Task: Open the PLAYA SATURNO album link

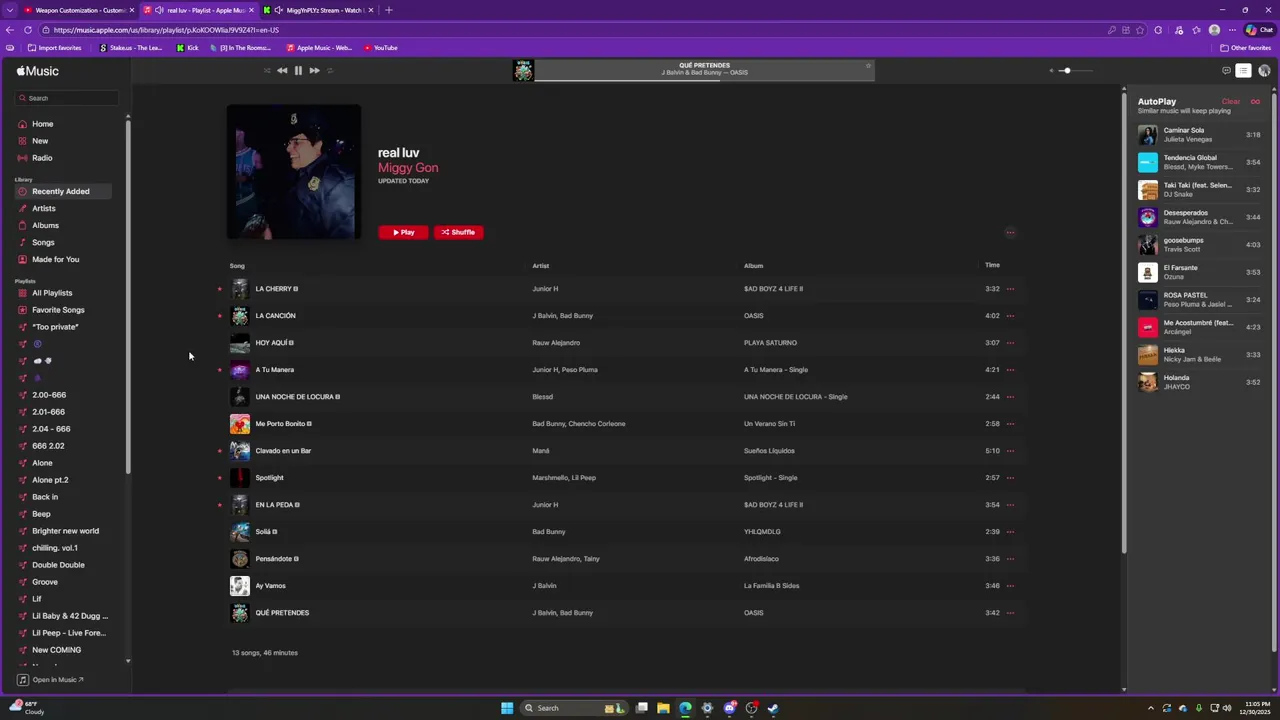Action: coord(770,343)
